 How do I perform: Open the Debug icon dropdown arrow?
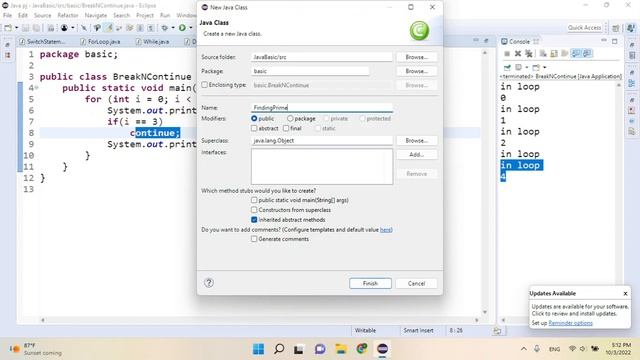point(173,28)
